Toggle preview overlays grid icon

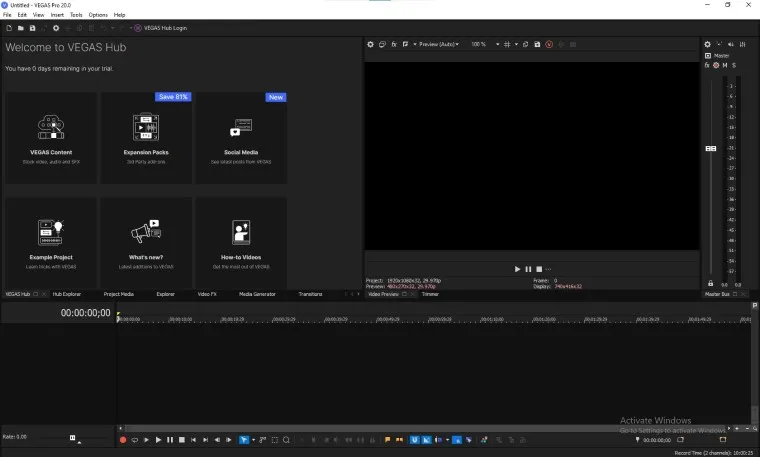[507, 44]
